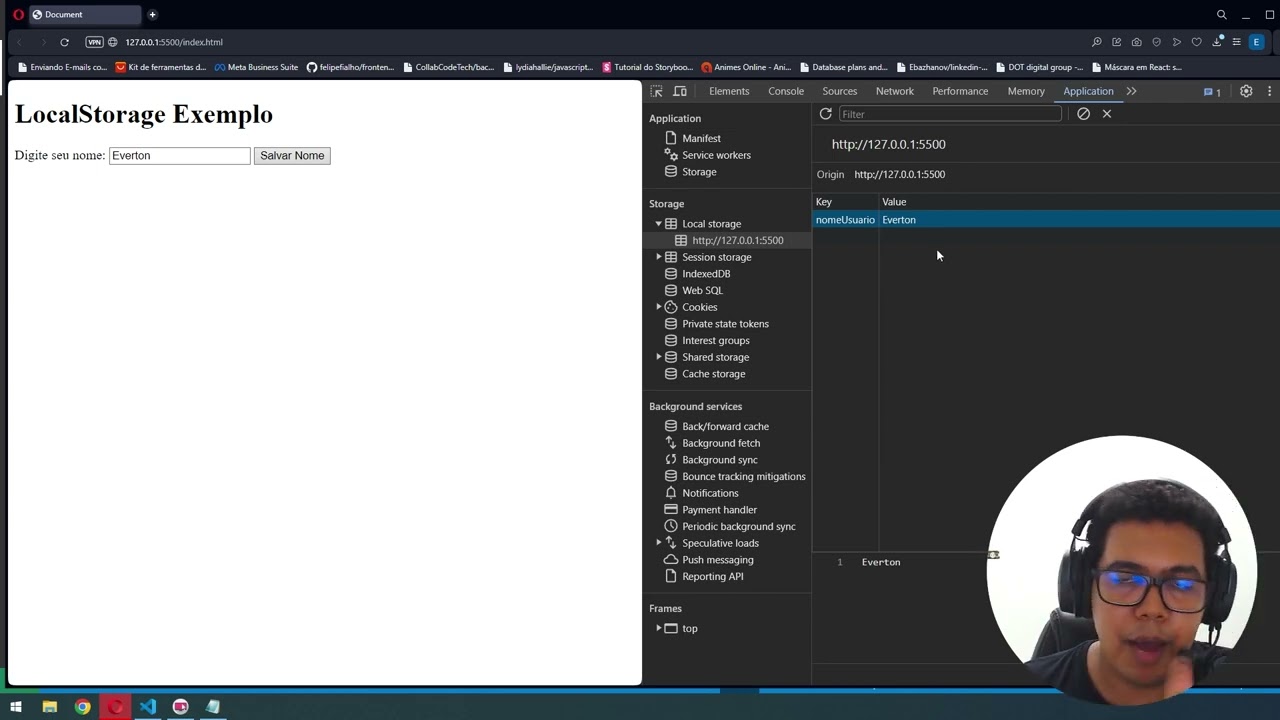Refresh the local storage table
Viewport: 1280px width, 720px height.
coord(826,114)
